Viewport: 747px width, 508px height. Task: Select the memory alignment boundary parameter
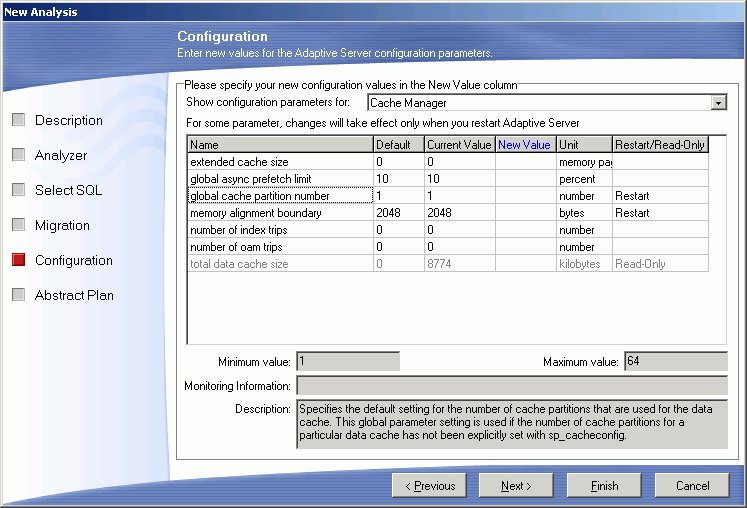[x=279, y=213]
